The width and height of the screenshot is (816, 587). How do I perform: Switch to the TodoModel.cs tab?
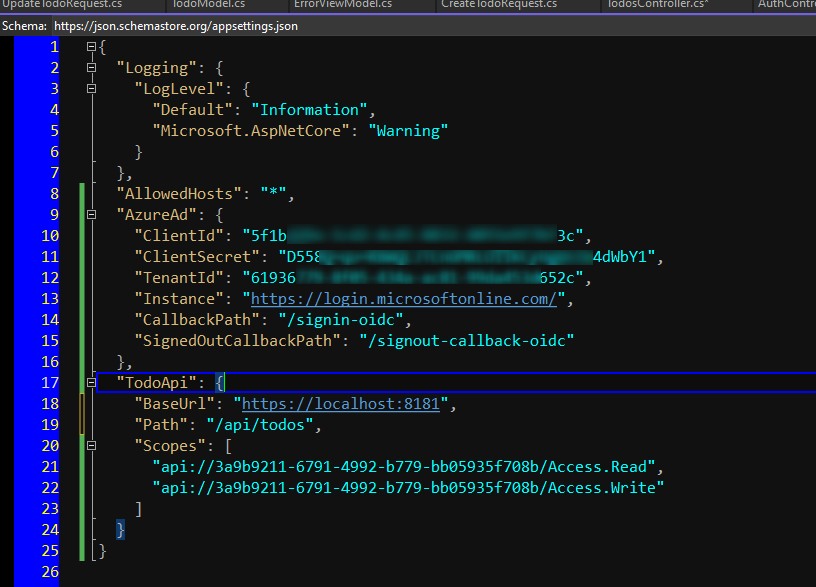coord(208,5)
